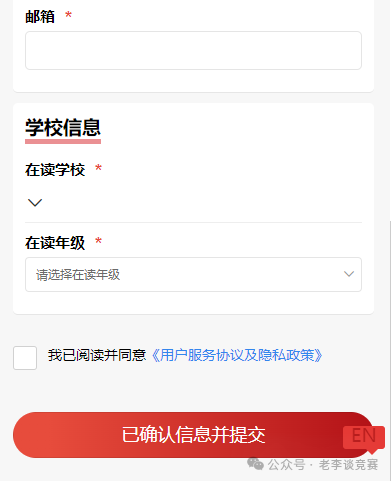Click the 邮箱 field label

pyautogui.click(x=40, y=17)
